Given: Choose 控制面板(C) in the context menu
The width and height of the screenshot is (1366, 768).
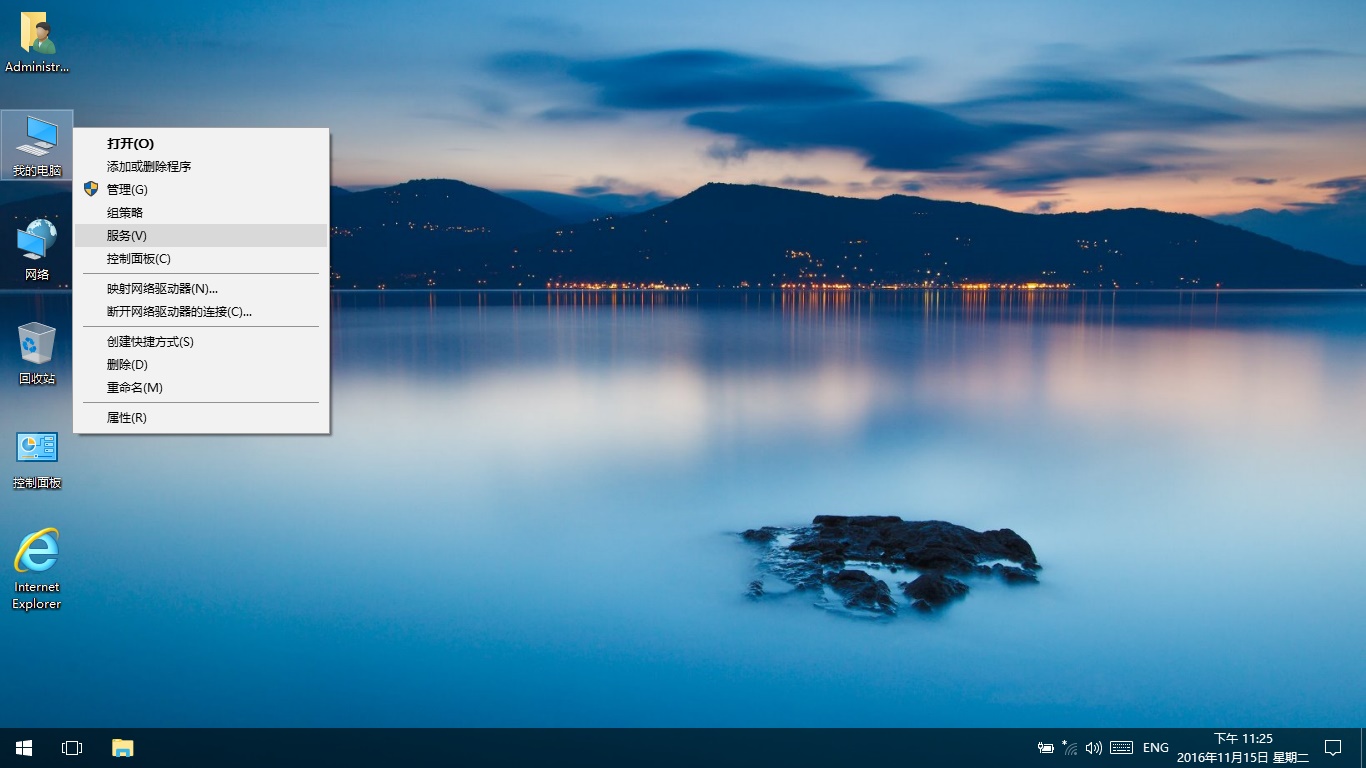Looking at the screenshot, I should pos(201,258).
